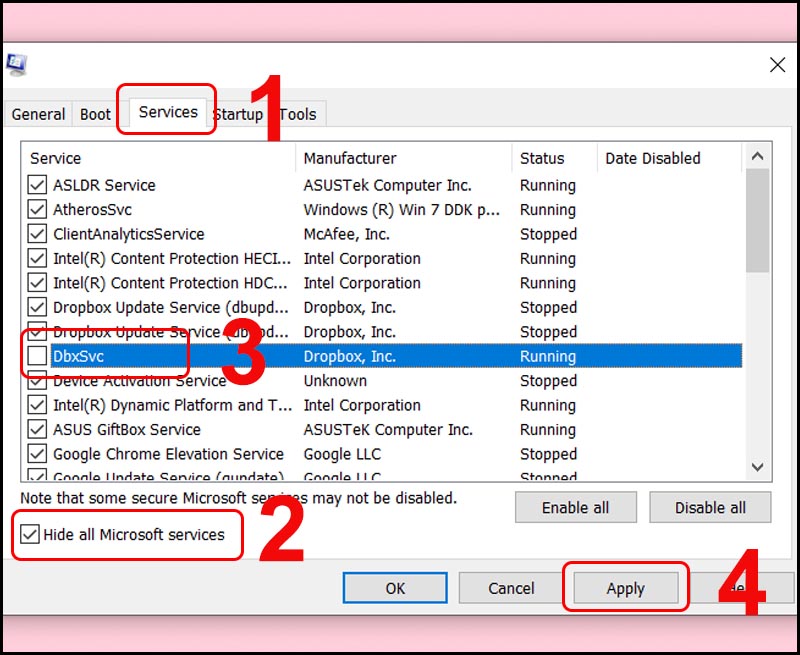Toggle the ClientAnalyticsService checkbox
This screenshot has width=800, height=655.
37,234
